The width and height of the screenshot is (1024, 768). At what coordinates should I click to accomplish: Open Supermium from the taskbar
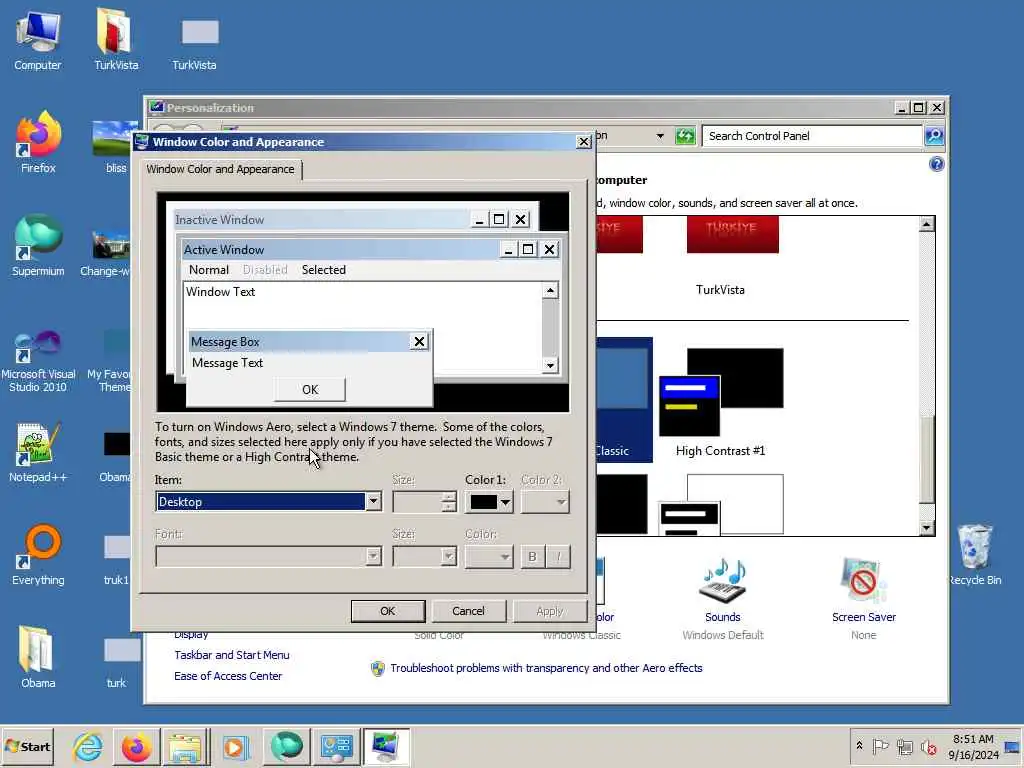(286, 746)
